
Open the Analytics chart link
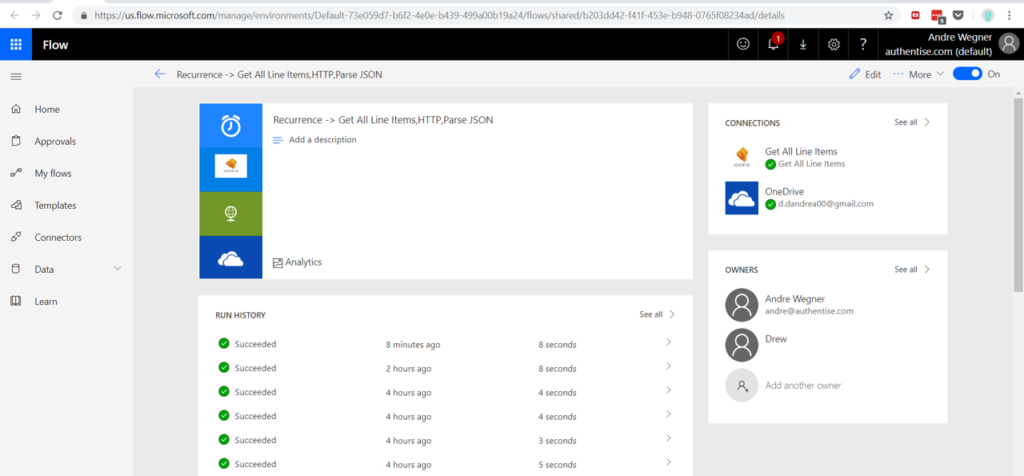(297, 262)
